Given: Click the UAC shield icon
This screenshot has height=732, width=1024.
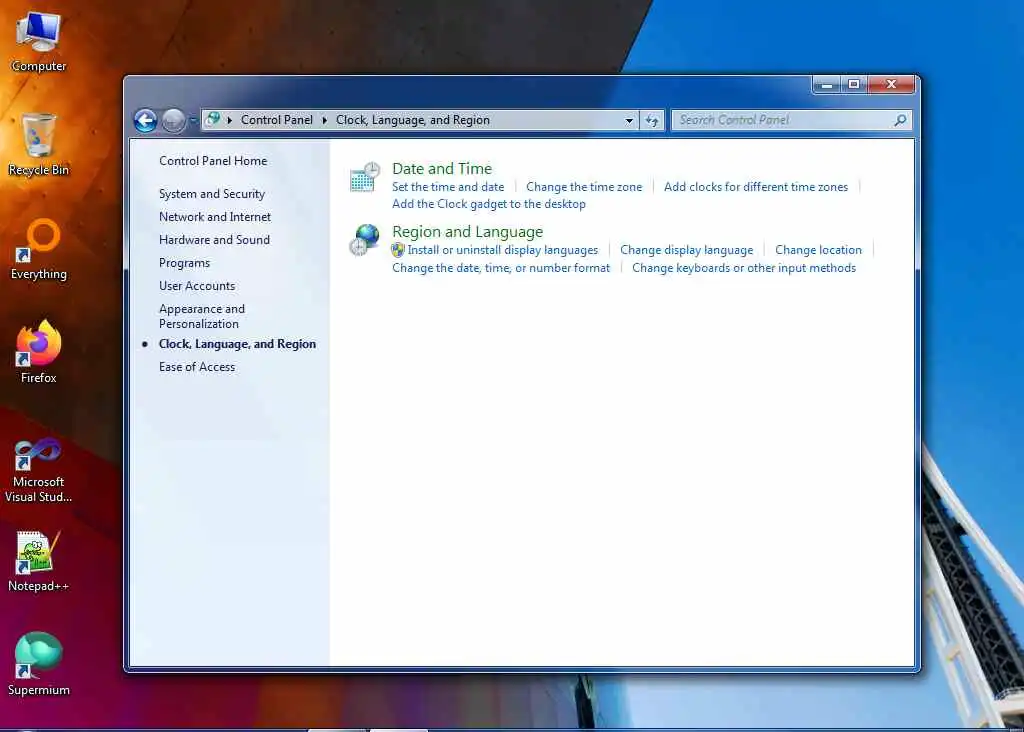Looking at the screenshot, I should pyautogui.click(x=398, y=250).
